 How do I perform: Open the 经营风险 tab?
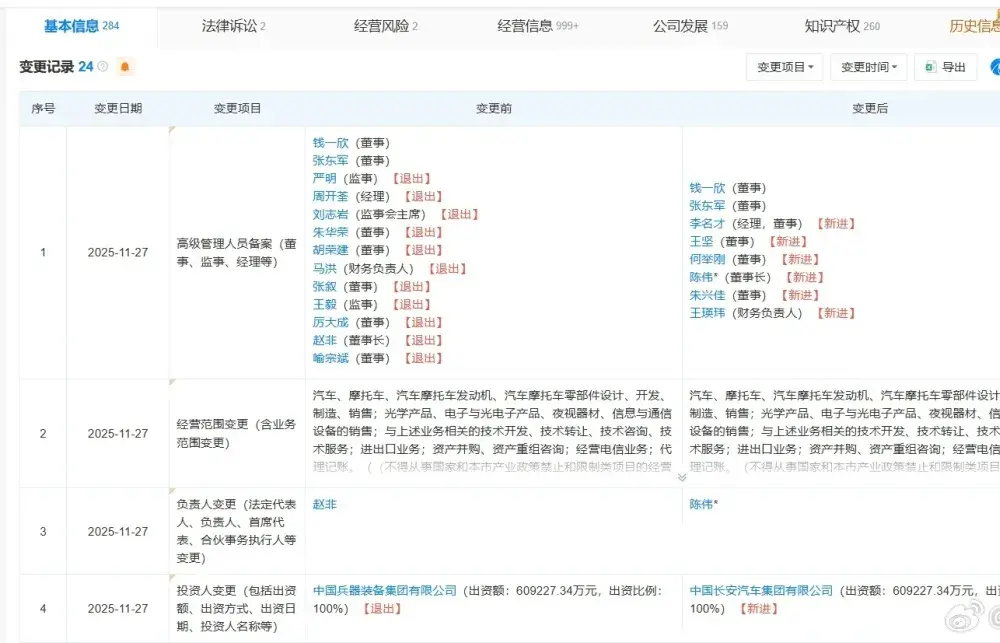386,26
